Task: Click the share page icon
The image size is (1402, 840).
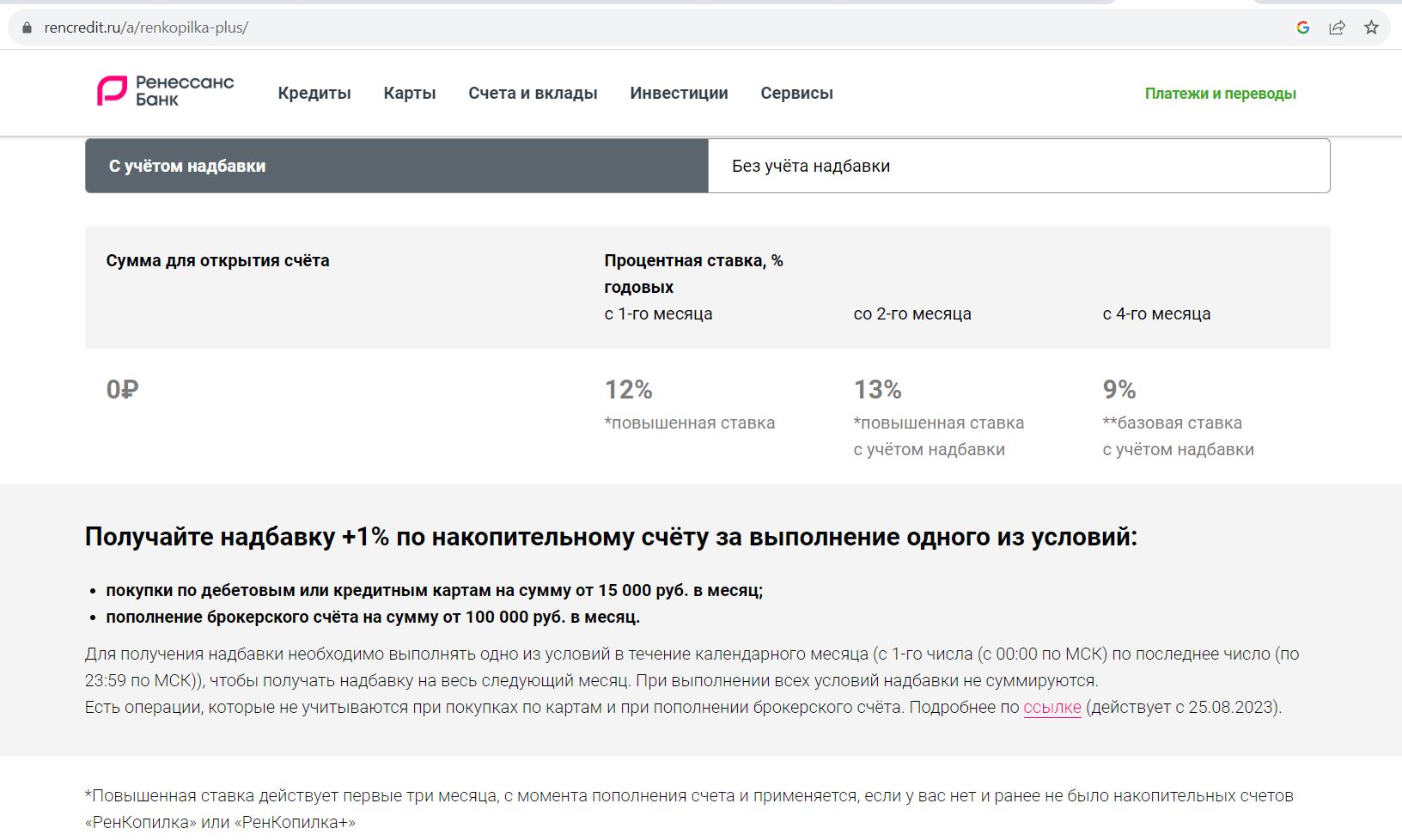Action: 1337,27
